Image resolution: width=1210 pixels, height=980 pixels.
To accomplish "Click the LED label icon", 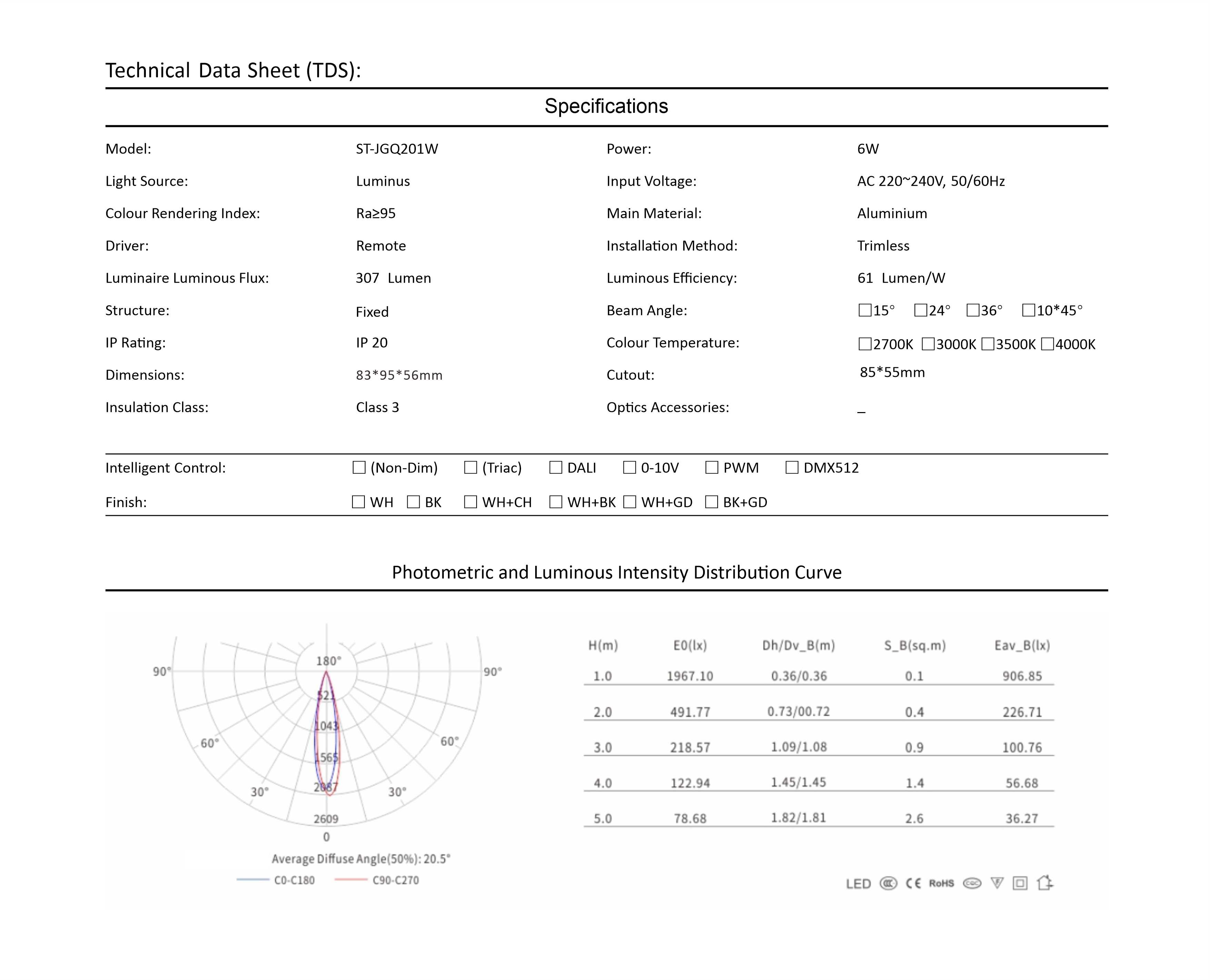I will (x=858, y=884).
